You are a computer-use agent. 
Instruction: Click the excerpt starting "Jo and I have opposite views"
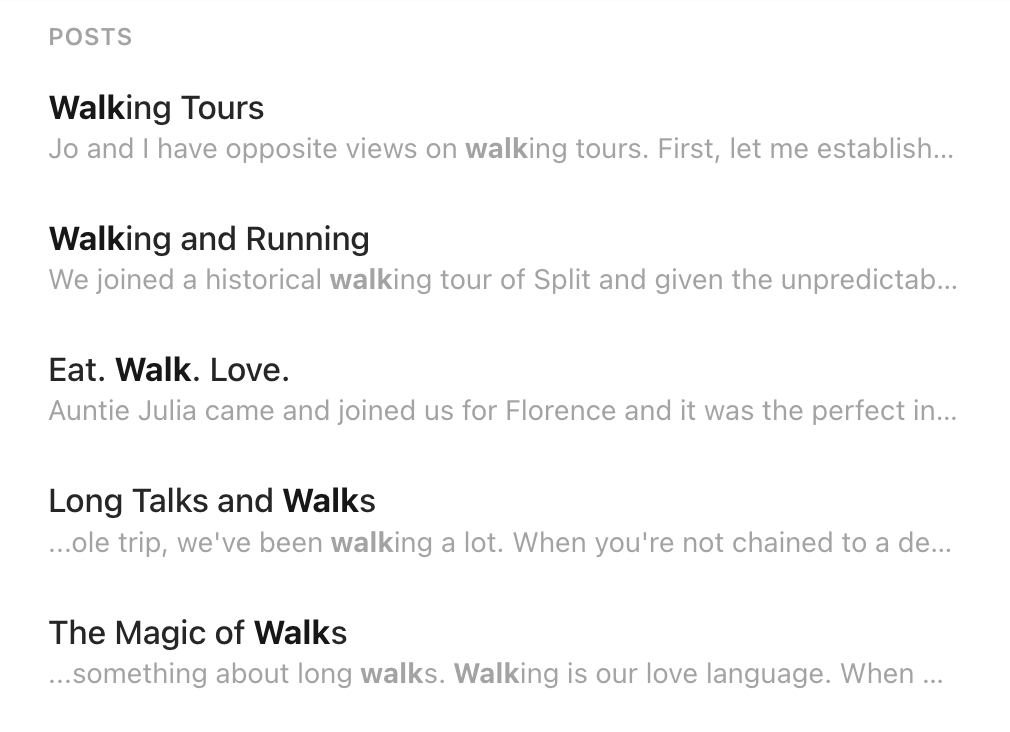500,150
